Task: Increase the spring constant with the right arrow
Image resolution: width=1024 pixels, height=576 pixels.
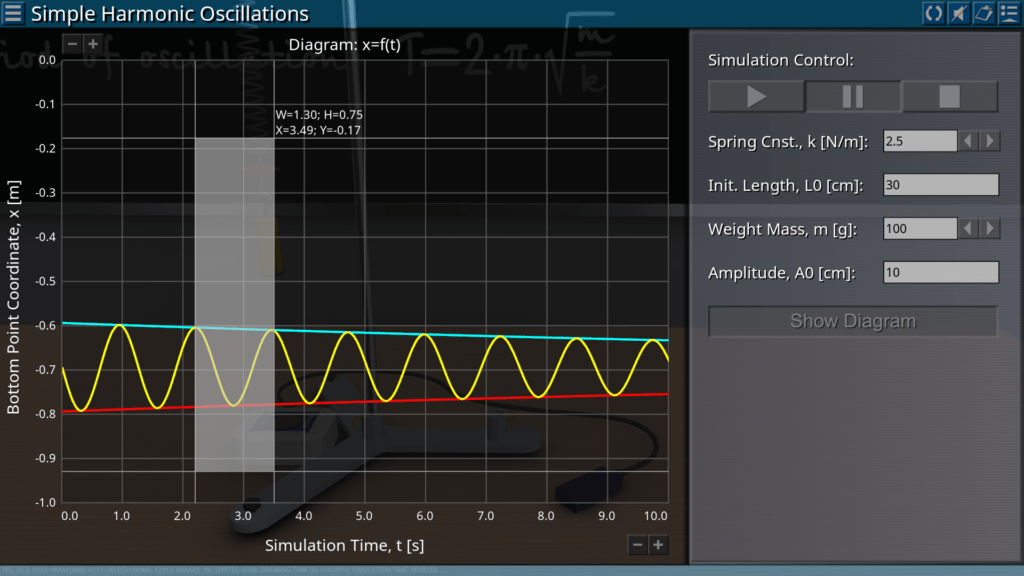Action: click(x=989, y=141)
